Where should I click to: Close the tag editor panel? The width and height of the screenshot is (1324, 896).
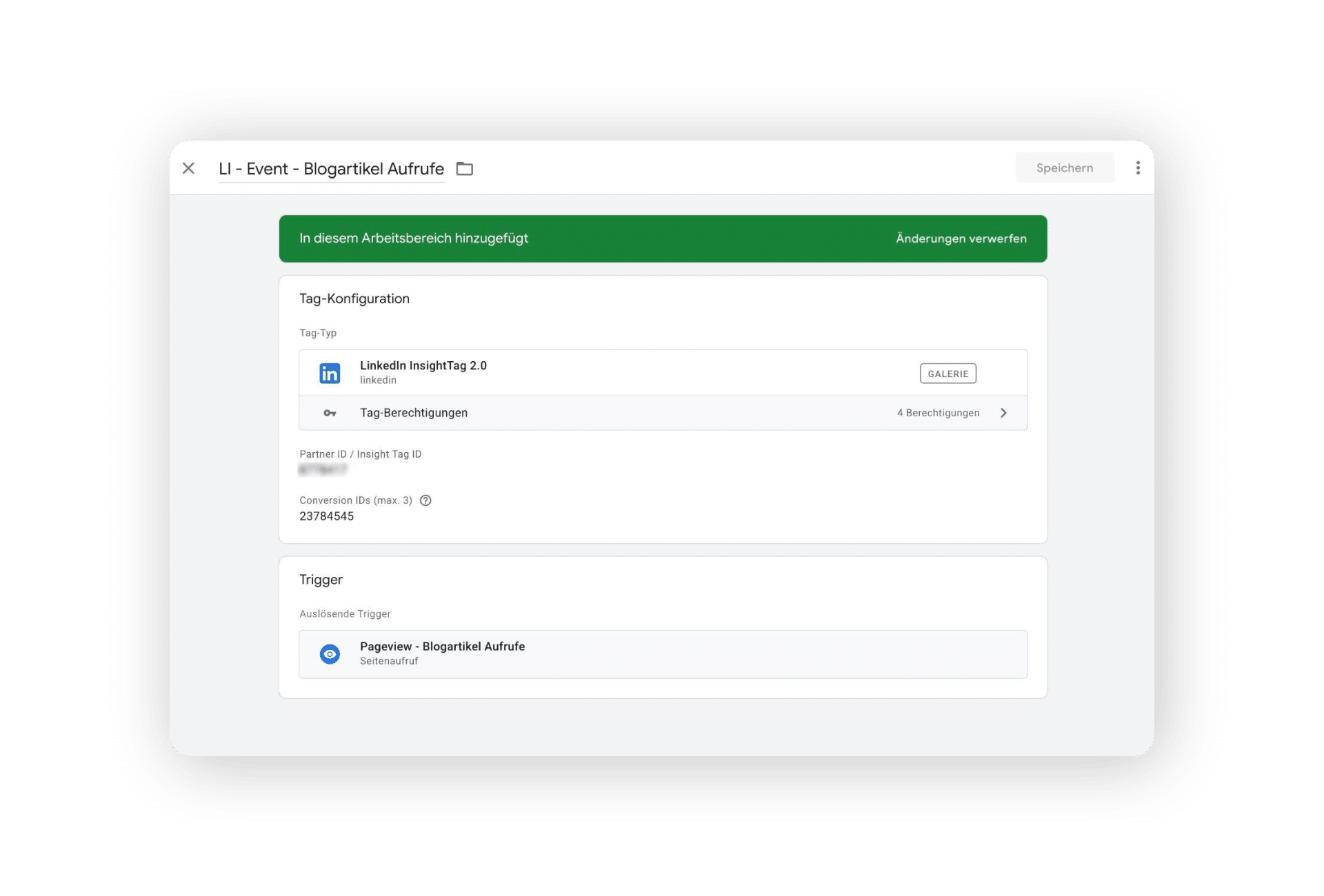coord(188,168)
